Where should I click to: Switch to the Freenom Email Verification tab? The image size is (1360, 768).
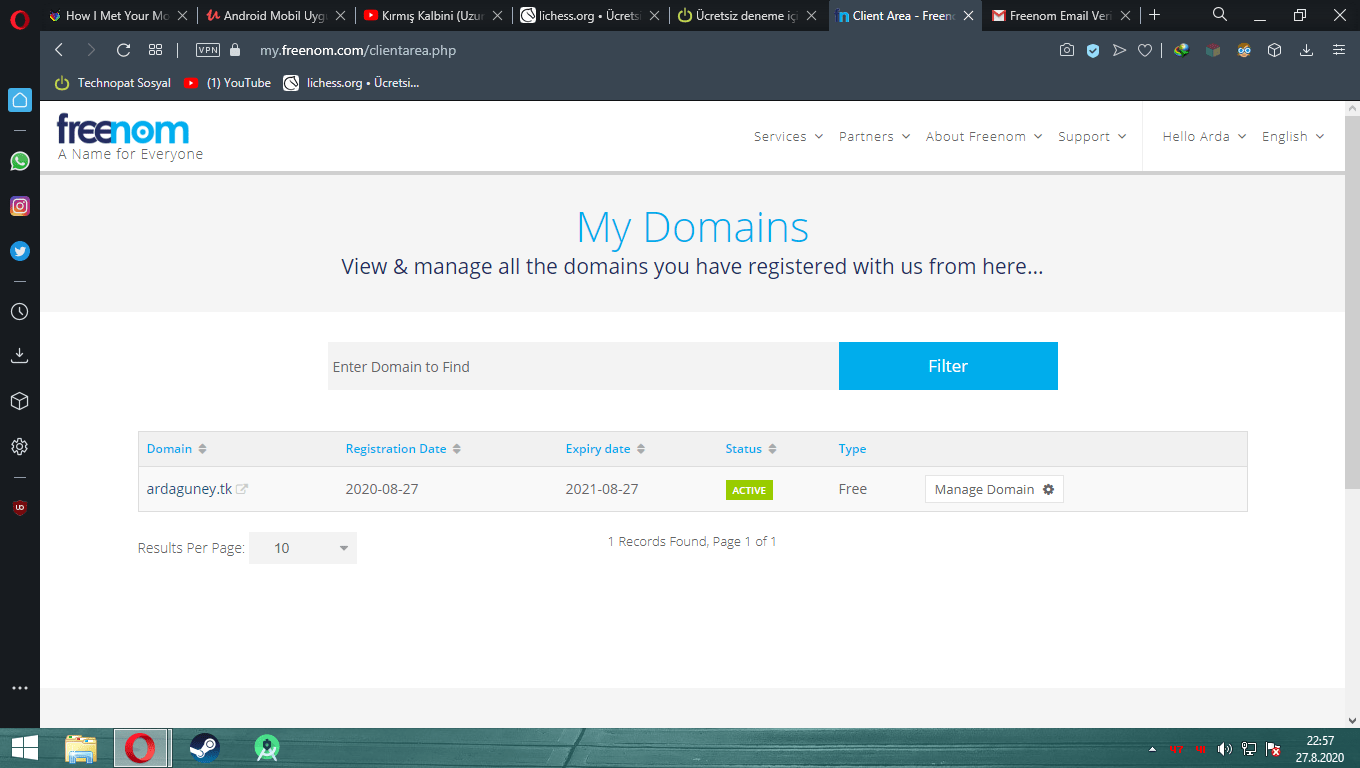coord(1062,16)
